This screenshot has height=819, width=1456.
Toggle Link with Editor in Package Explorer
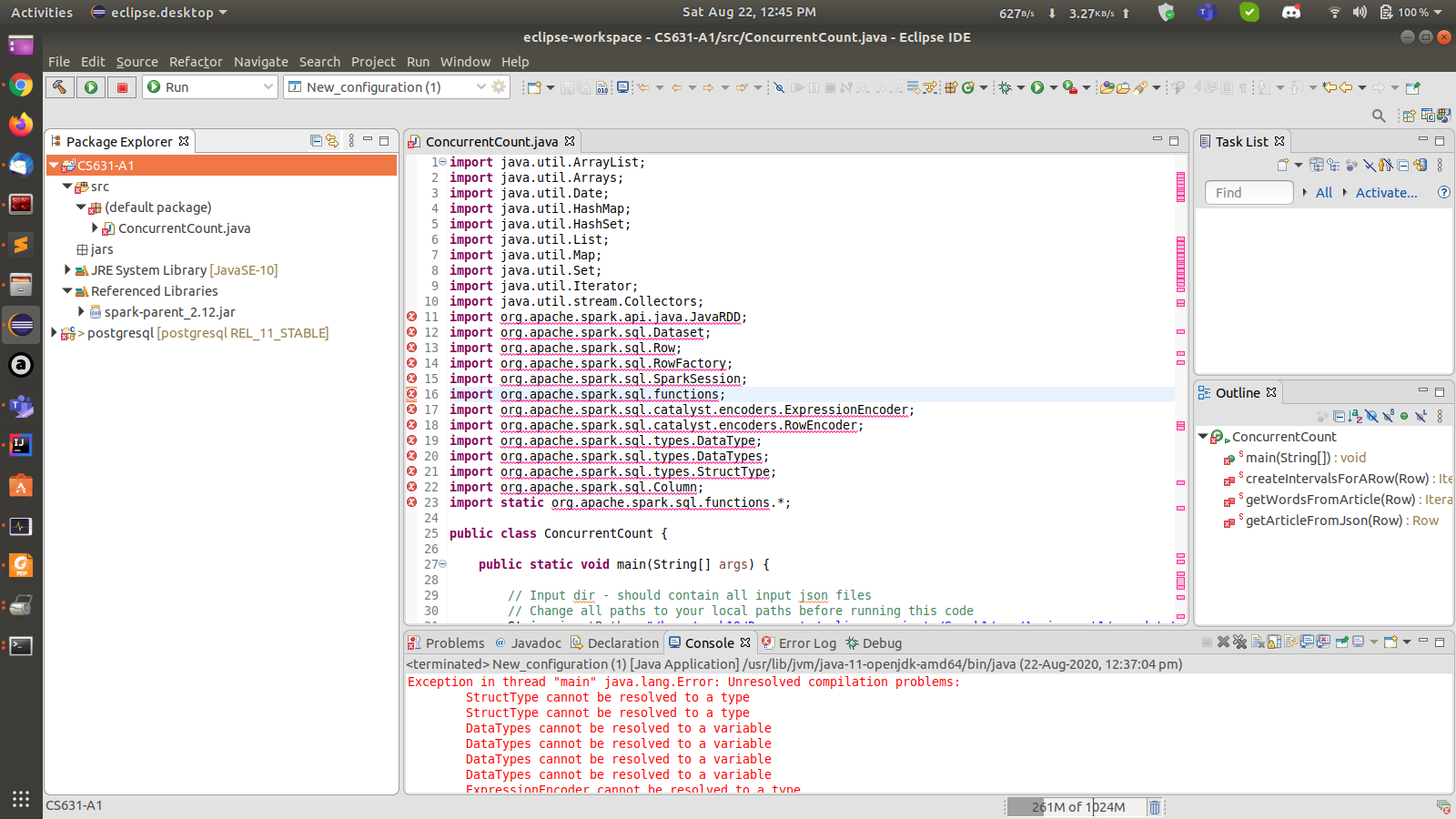coord(332,141)
